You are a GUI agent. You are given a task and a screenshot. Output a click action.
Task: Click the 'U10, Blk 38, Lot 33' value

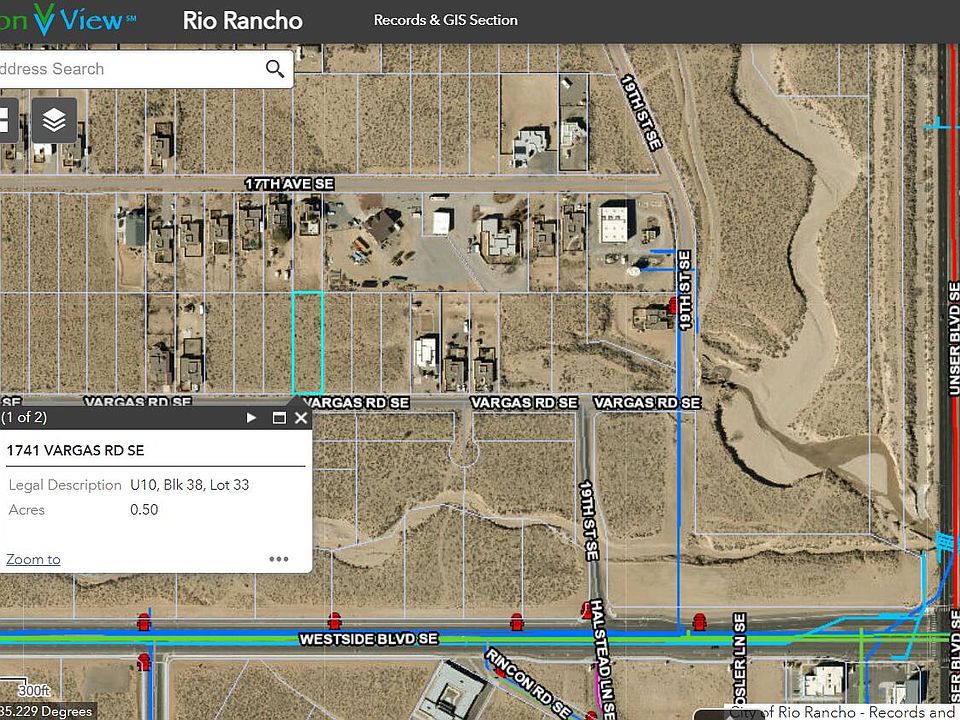click(x=190, y=485)
